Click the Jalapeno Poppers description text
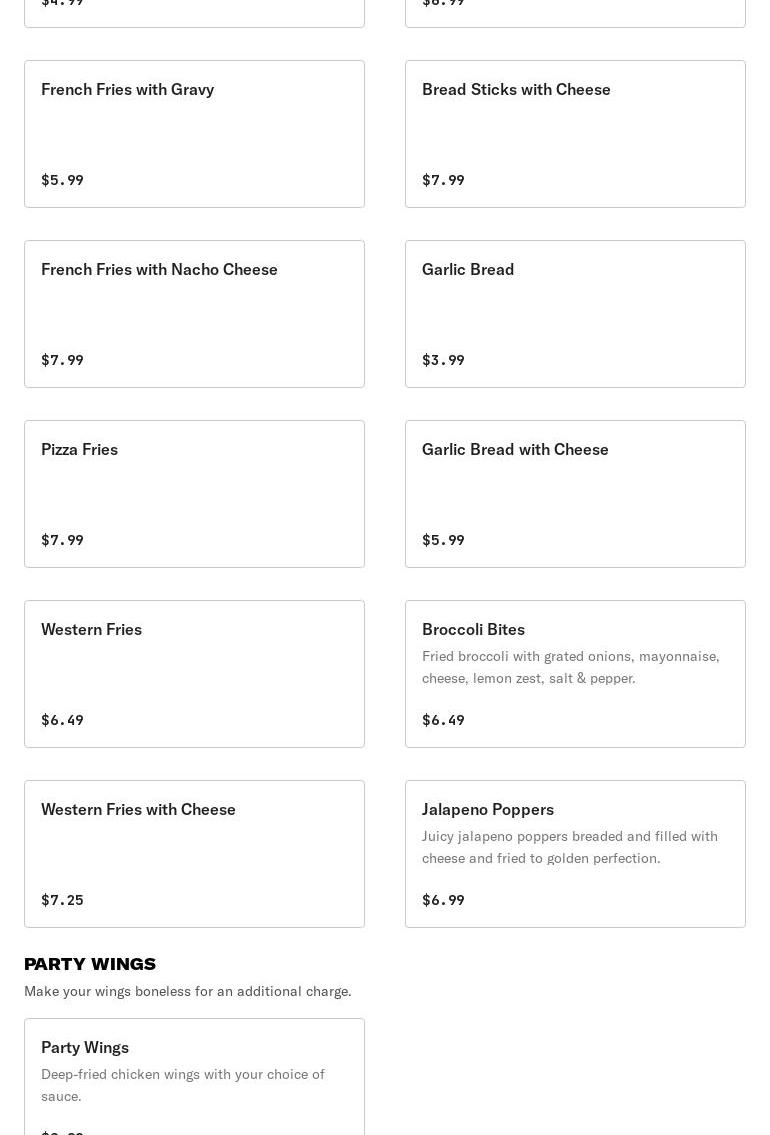The height and width of the screenshot is (1135, 770). (569, 847)
